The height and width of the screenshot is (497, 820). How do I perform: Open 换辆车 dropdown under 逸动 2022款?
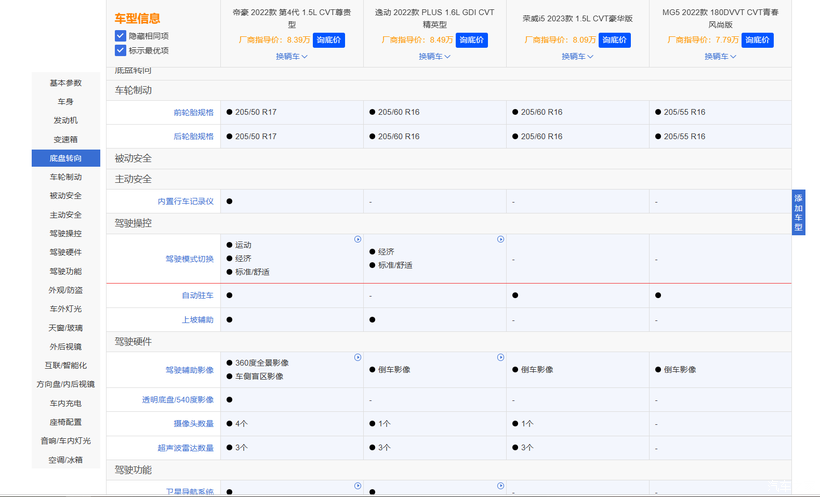(x=435, y=56)
